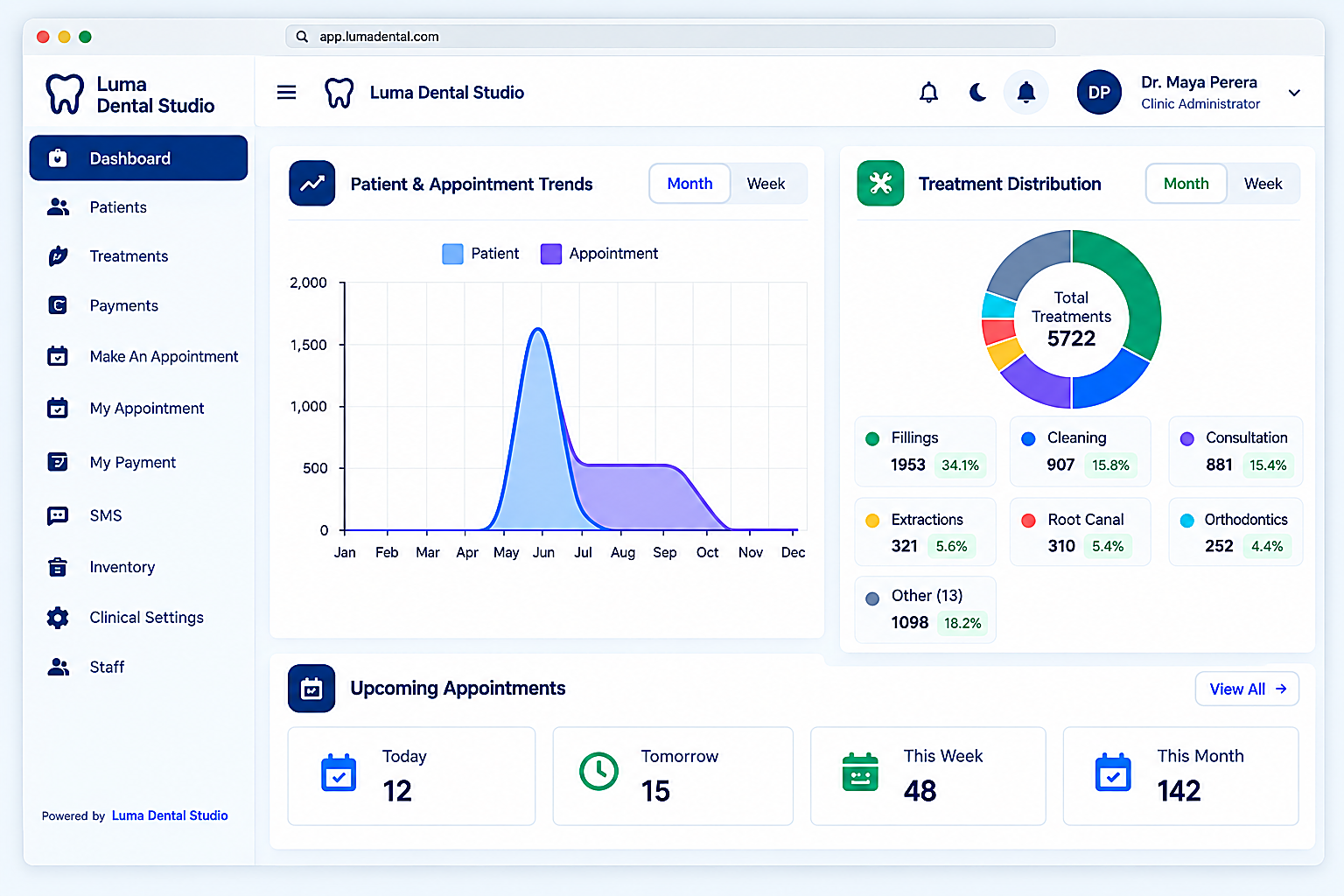Viewport: 1344px width, 896px height.
Task: Click the Total Treatments value 5722
Action: point(1071,339)
